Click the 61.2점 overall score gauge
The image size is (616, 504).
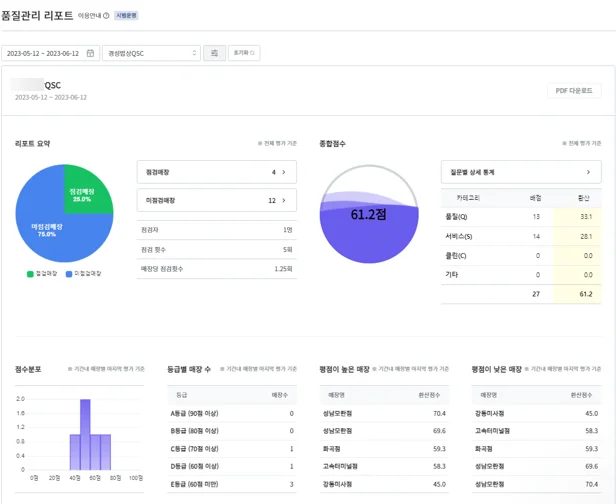[369, 214]
